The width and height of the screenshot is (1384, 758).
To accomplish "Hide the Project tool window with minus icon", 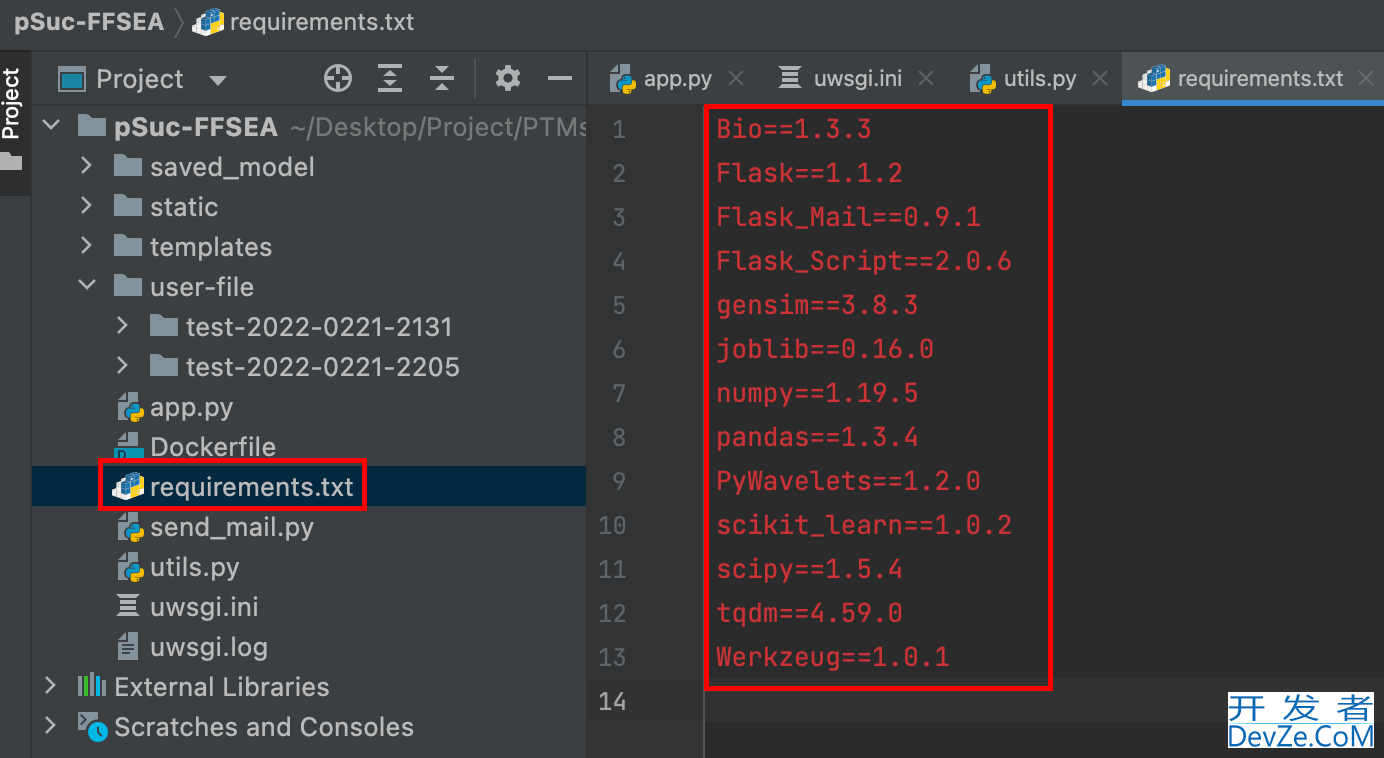I will point(560,78).
